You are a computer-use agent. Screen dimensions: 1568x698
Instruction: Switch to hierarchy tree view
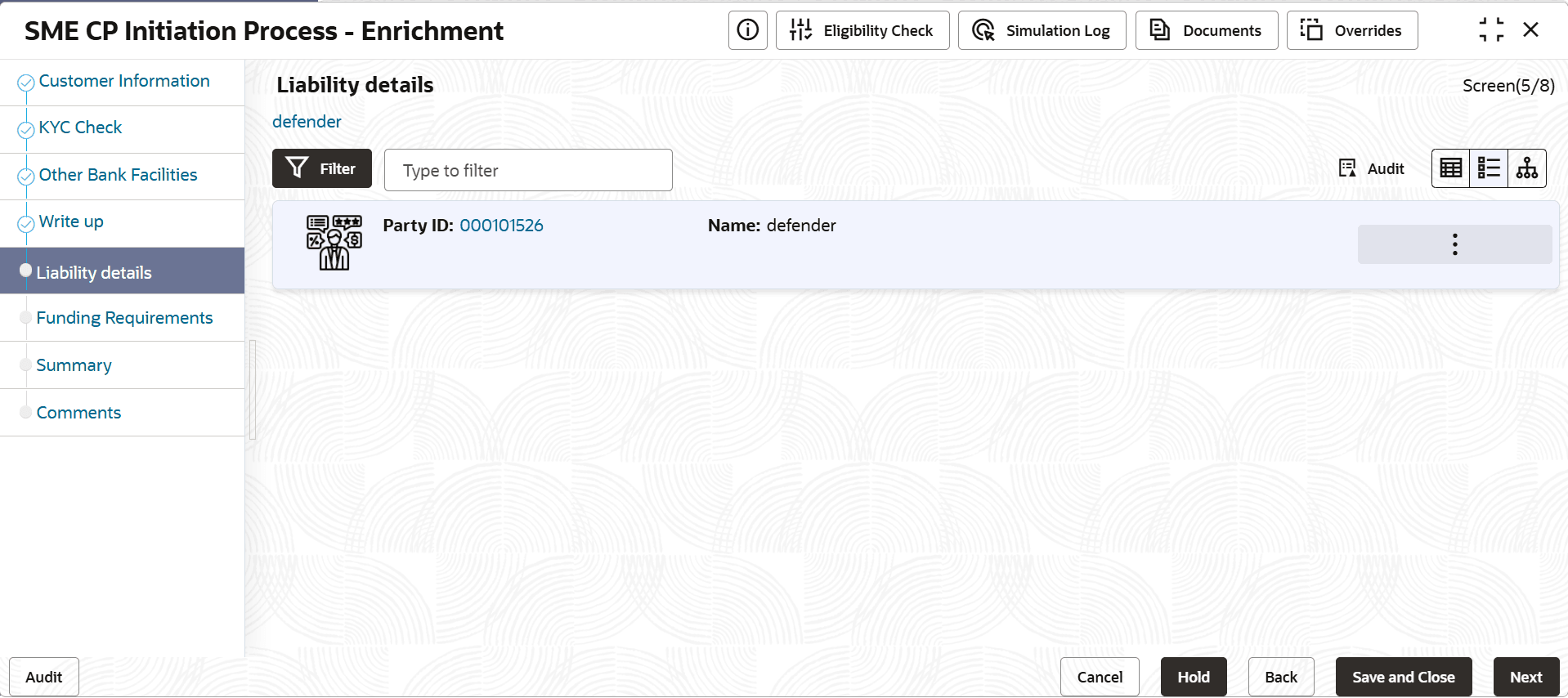1526,168
